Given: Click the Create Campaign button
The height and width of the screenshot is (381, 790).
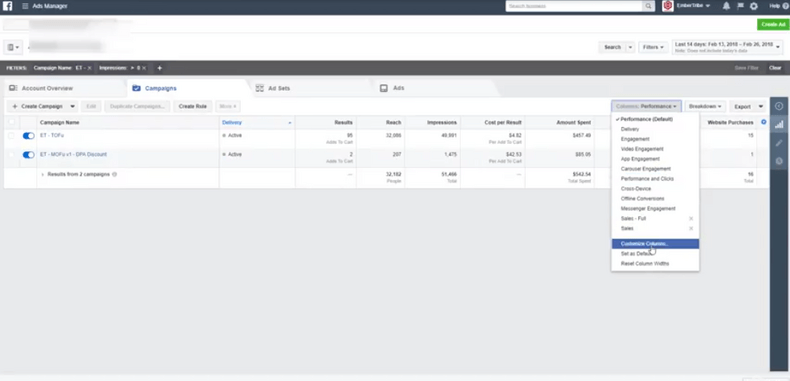Looking at the screenshot, I should [x=38, y=106].
